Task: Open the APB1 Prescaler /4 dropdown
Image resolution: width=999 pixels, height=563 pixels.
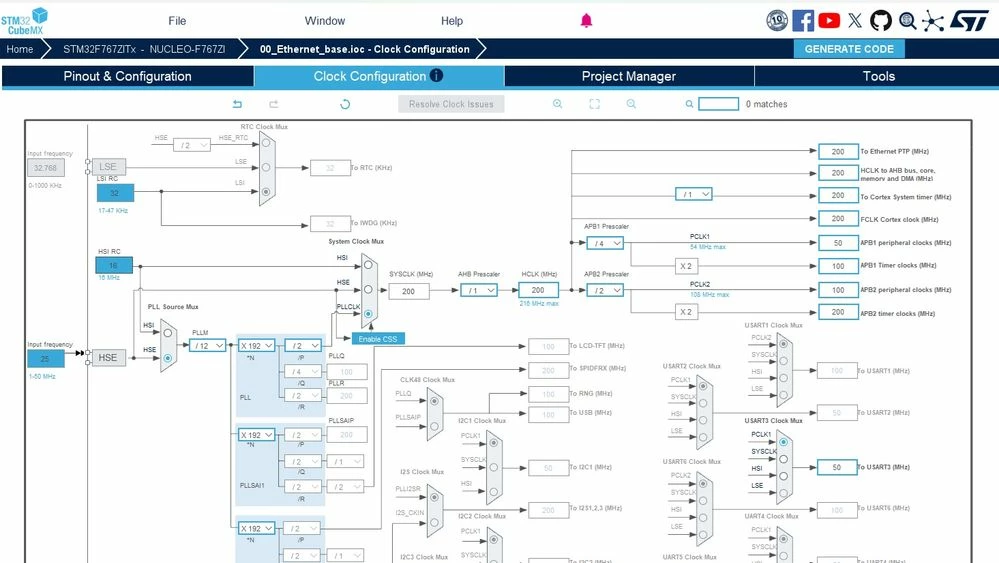Action: click(605, 243)
